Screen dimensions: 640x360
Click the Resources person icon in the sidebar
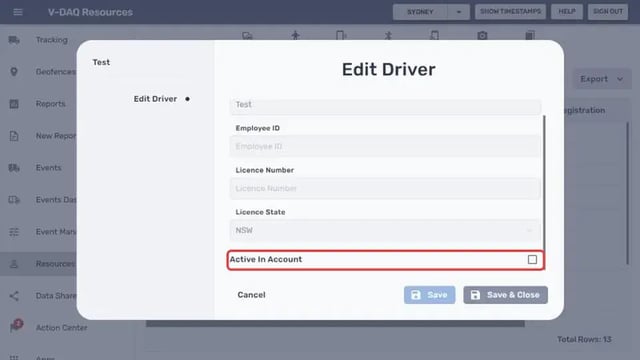[14, 264]
